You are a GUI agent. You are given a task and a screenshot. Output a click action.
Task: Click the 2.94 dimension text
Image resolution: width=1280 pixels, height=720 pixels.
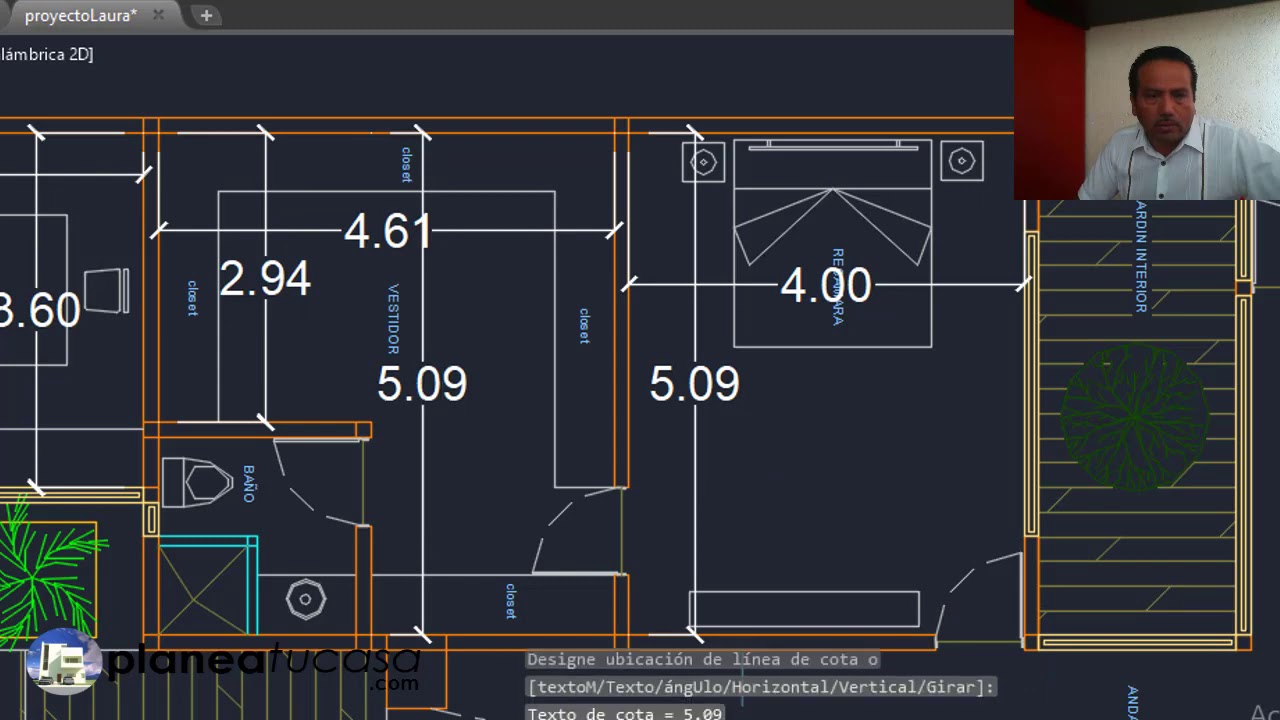pos(265,279)
